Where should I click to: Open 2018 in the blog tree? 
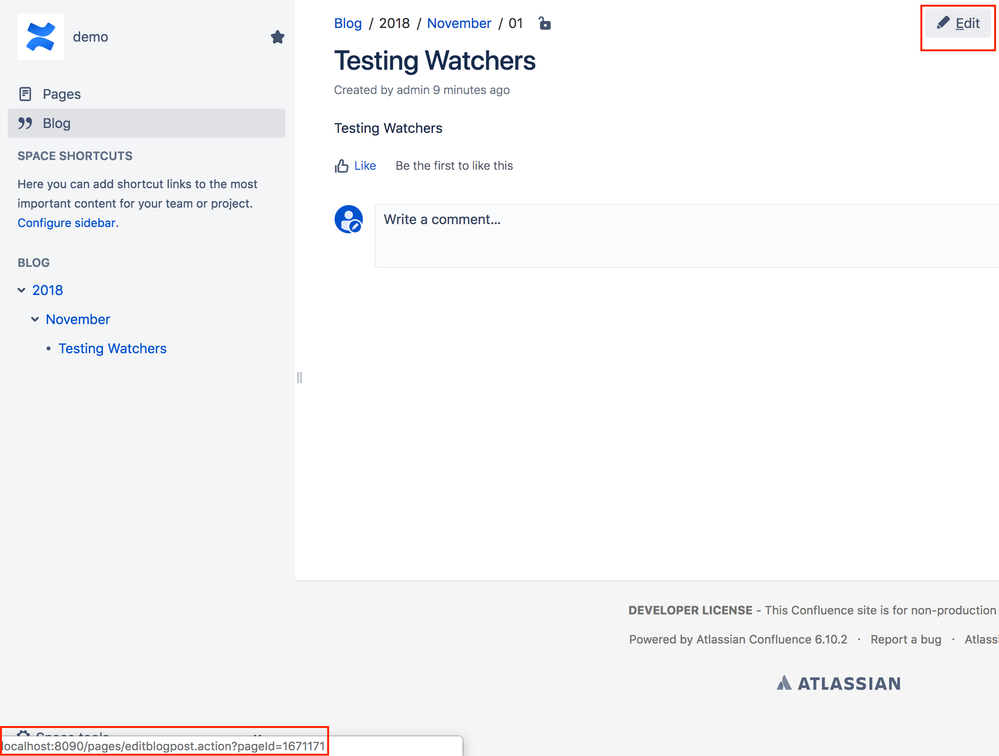coord(48,290)
